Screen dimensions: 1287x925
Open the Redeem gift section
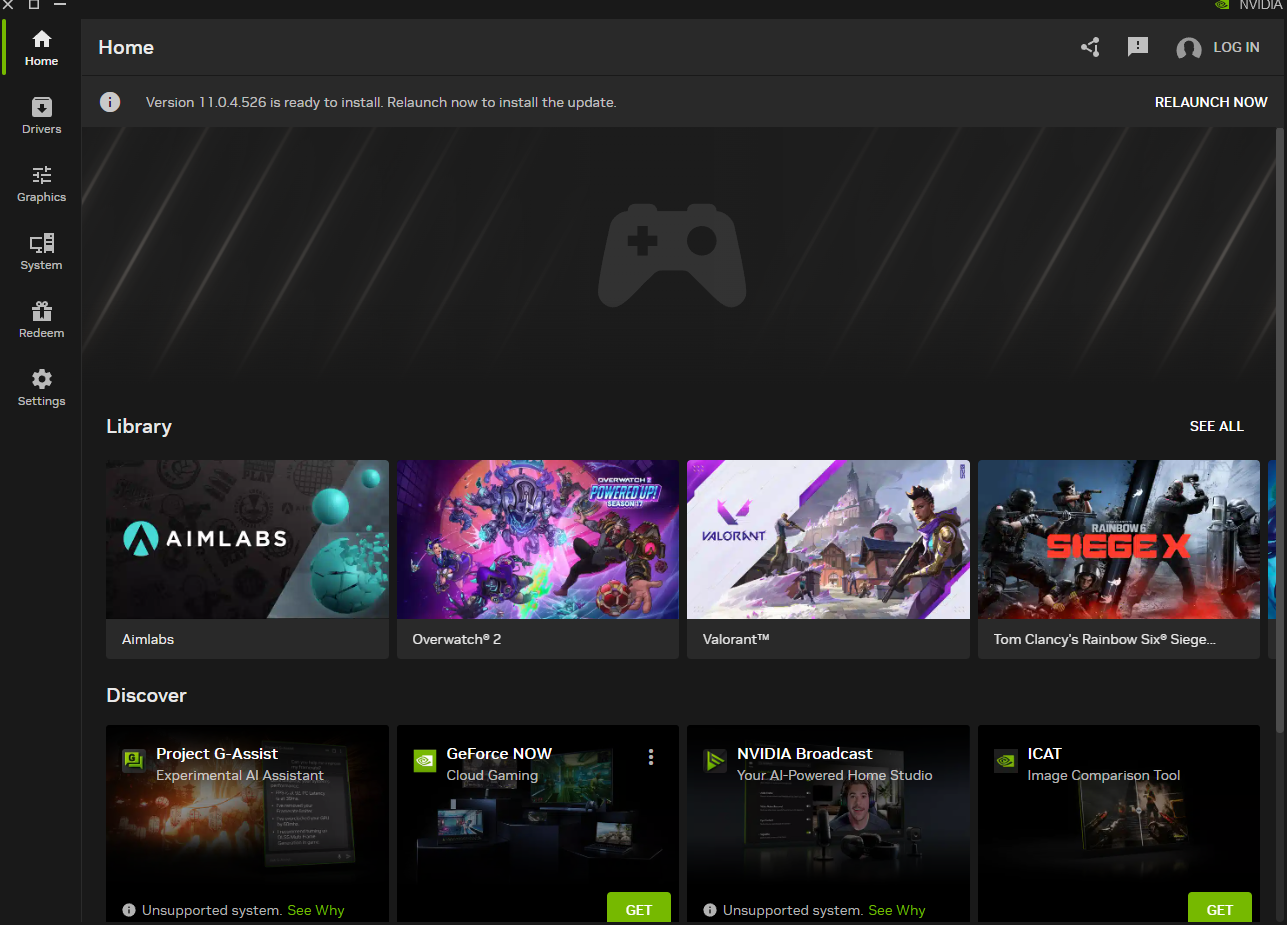coord(41,319)
